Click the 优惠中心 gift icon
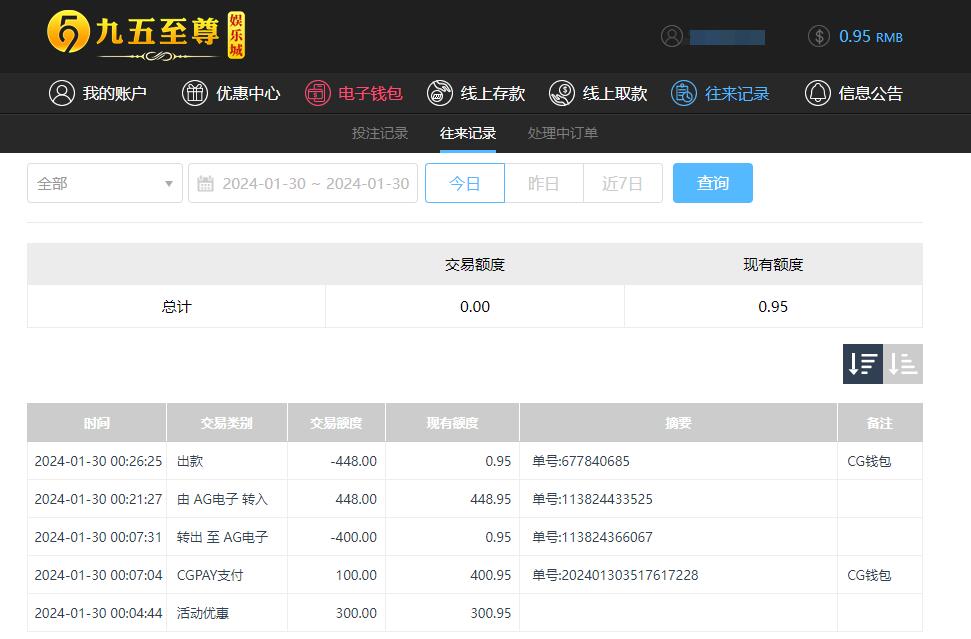The width and height of the screenshot is (971, 639). point(194,93)
